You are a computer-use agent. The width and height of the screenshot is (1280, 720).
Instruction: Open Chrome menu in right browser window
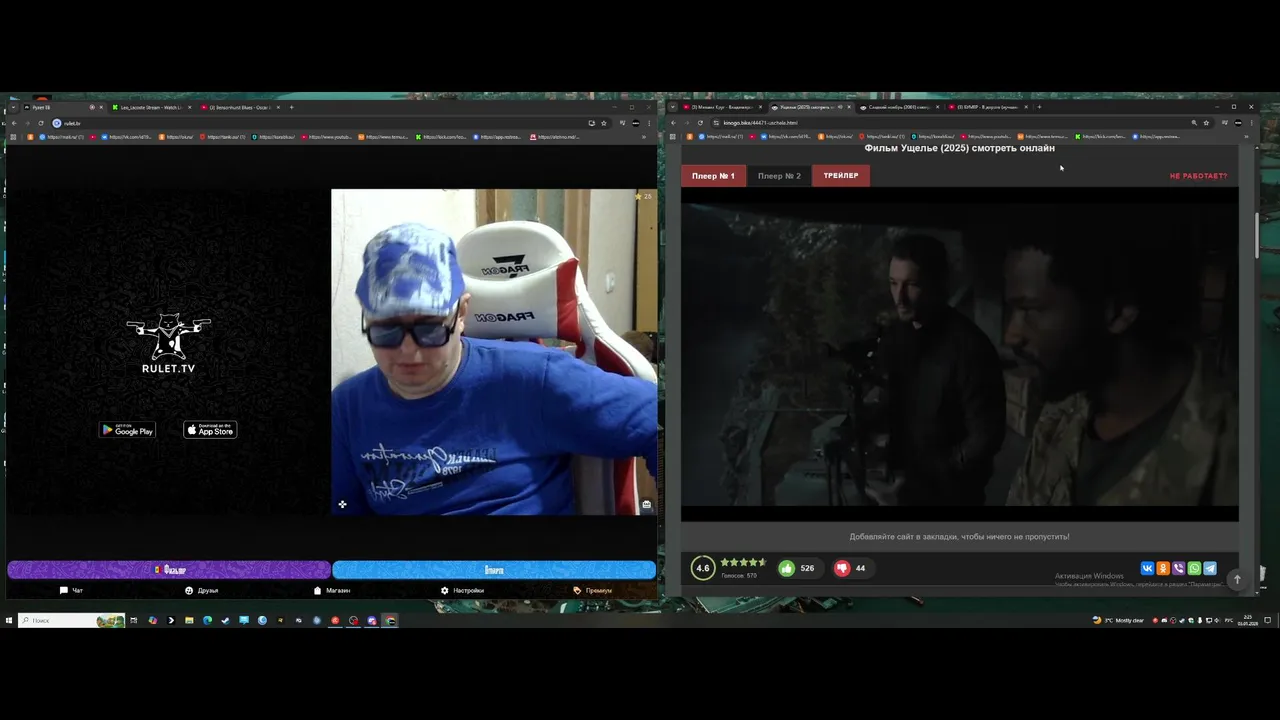pos(1253,123)
